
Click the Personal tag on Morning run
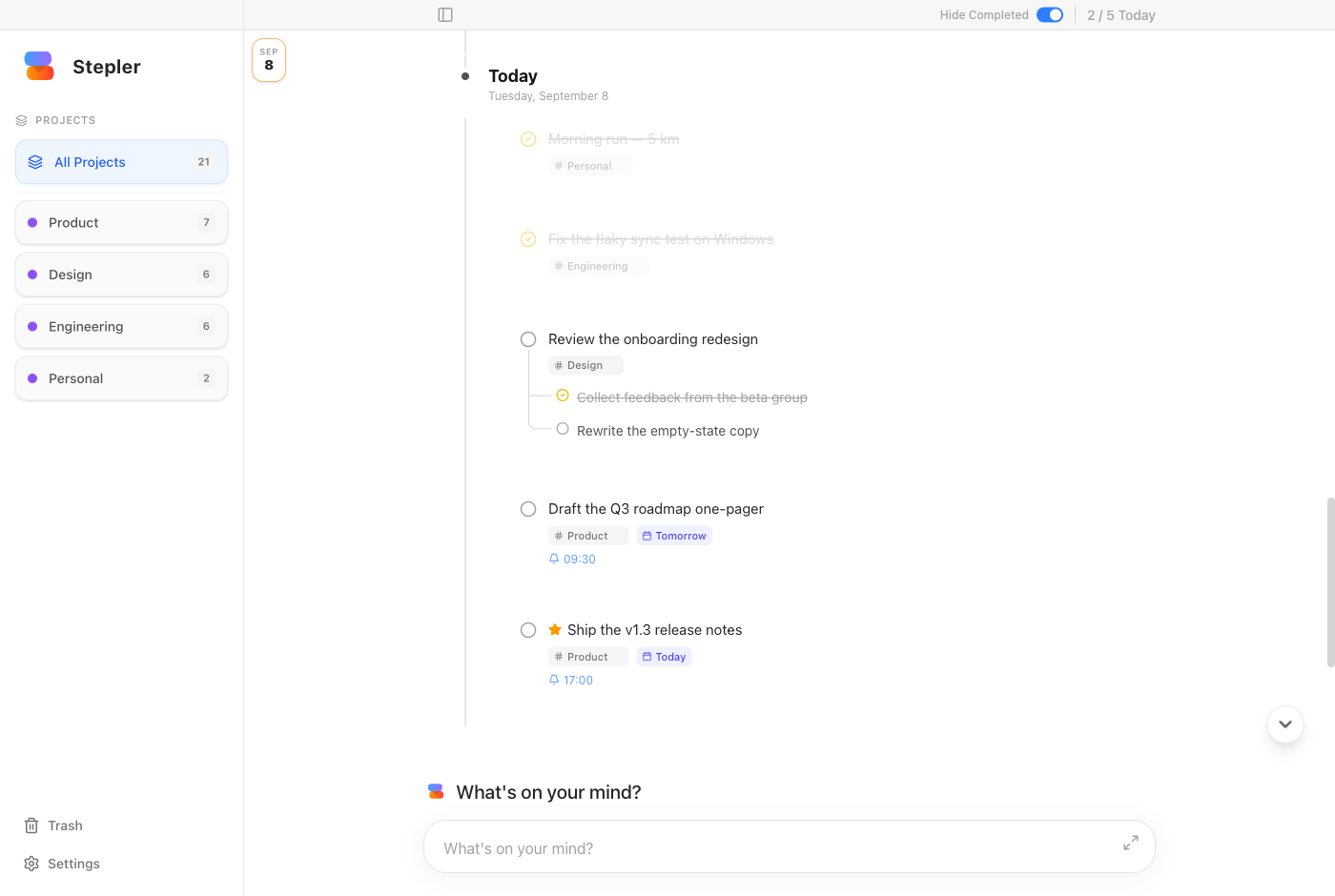[589, 166]
